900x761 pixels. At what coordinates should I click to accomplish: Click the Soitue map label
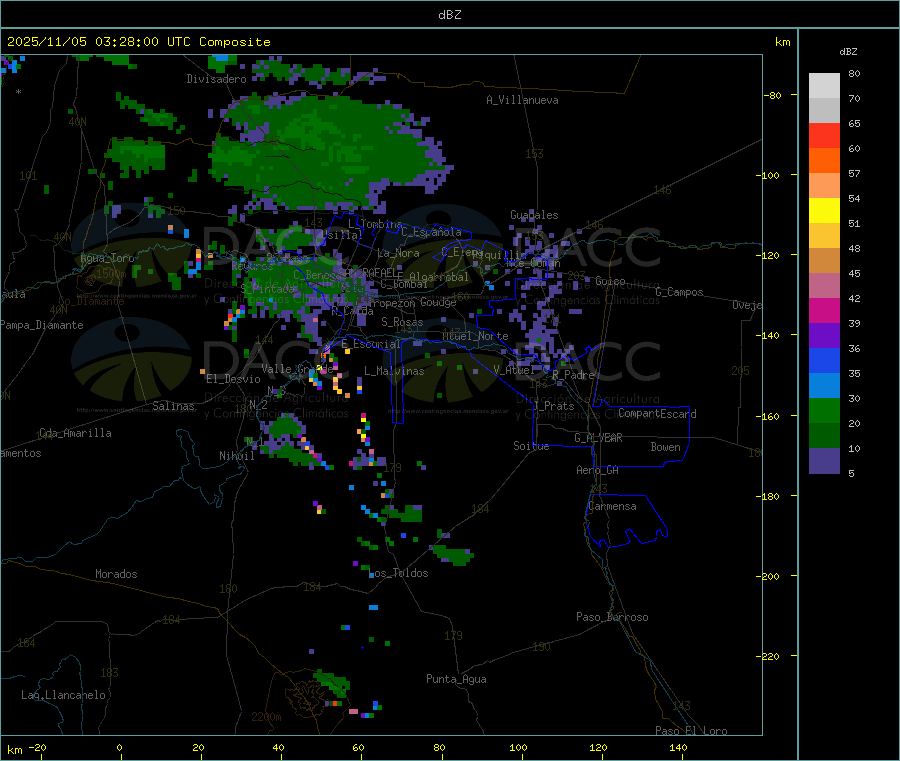tap(531, 446)
